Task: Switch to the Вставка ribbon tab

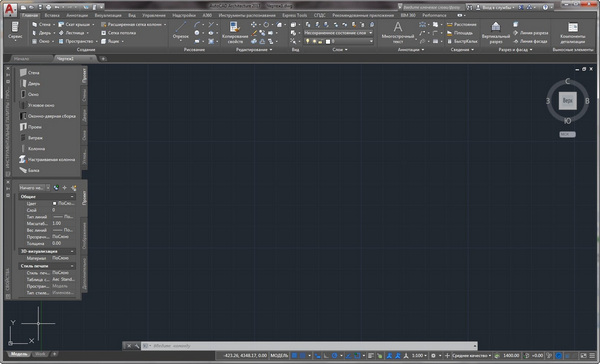Action: pyautogui.click(x=52, y=15)
